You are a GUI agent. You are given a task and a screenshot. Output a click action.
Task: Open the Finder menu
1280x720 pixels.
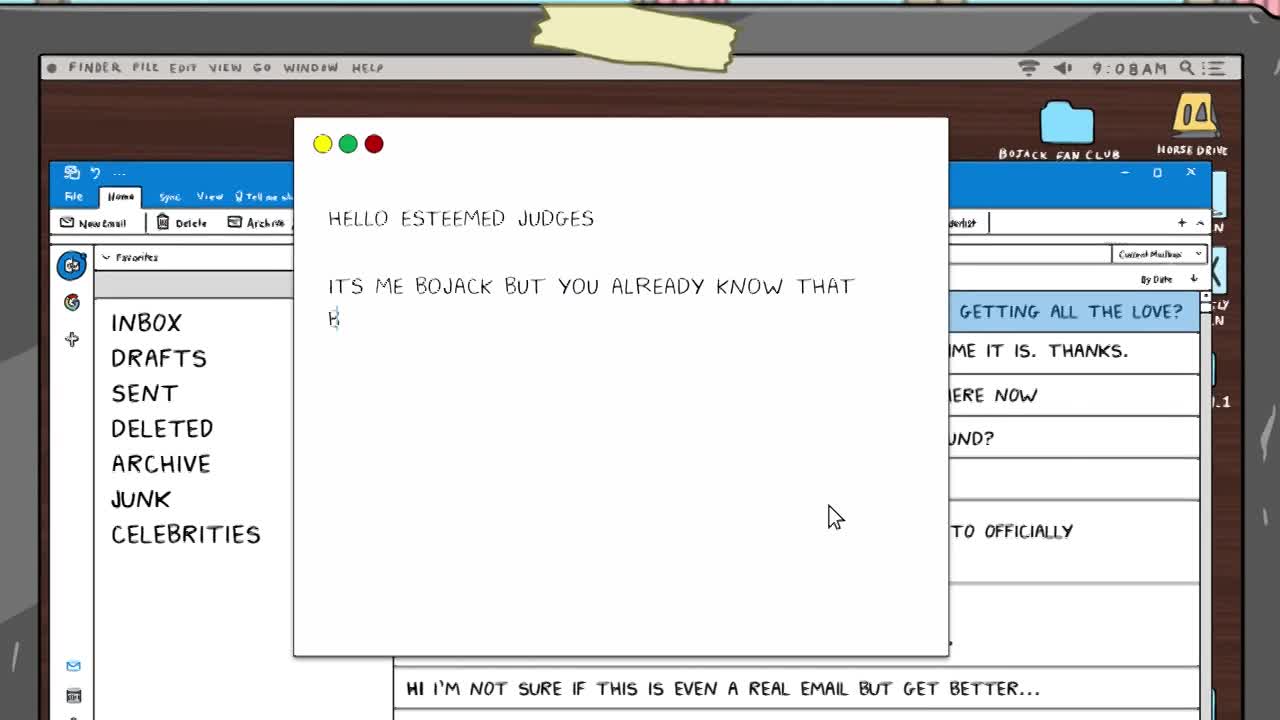[94, 68]
